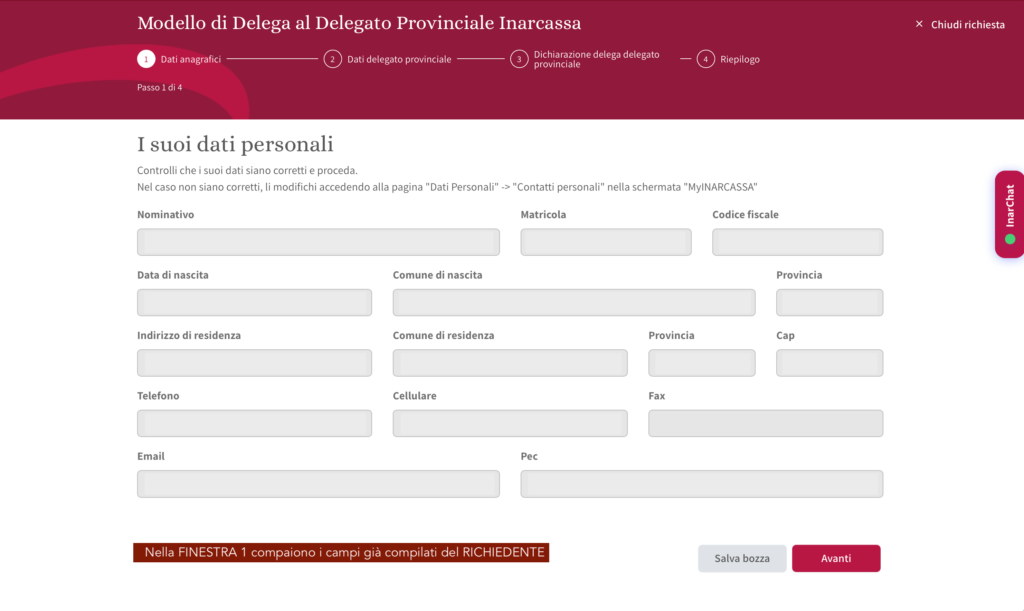Click the Avanti button
Screen dimensions: 1024x611
pos(836,558)
